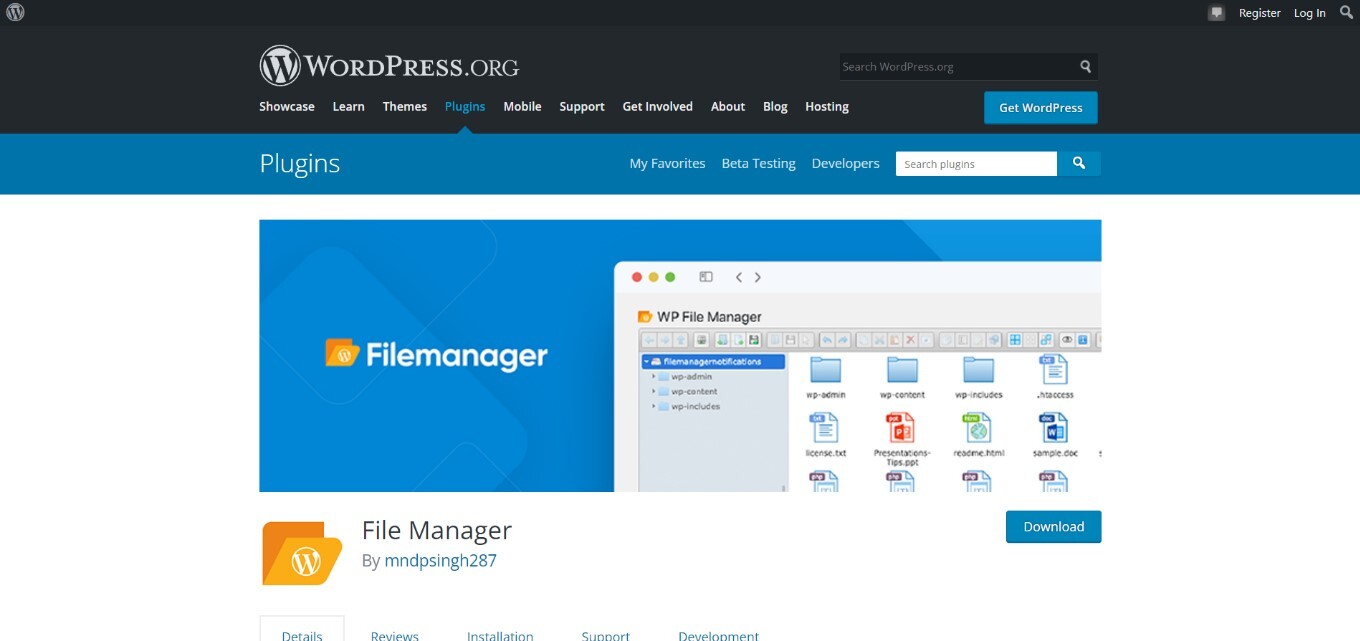Go to the Themes menu item

pos(404,107)
